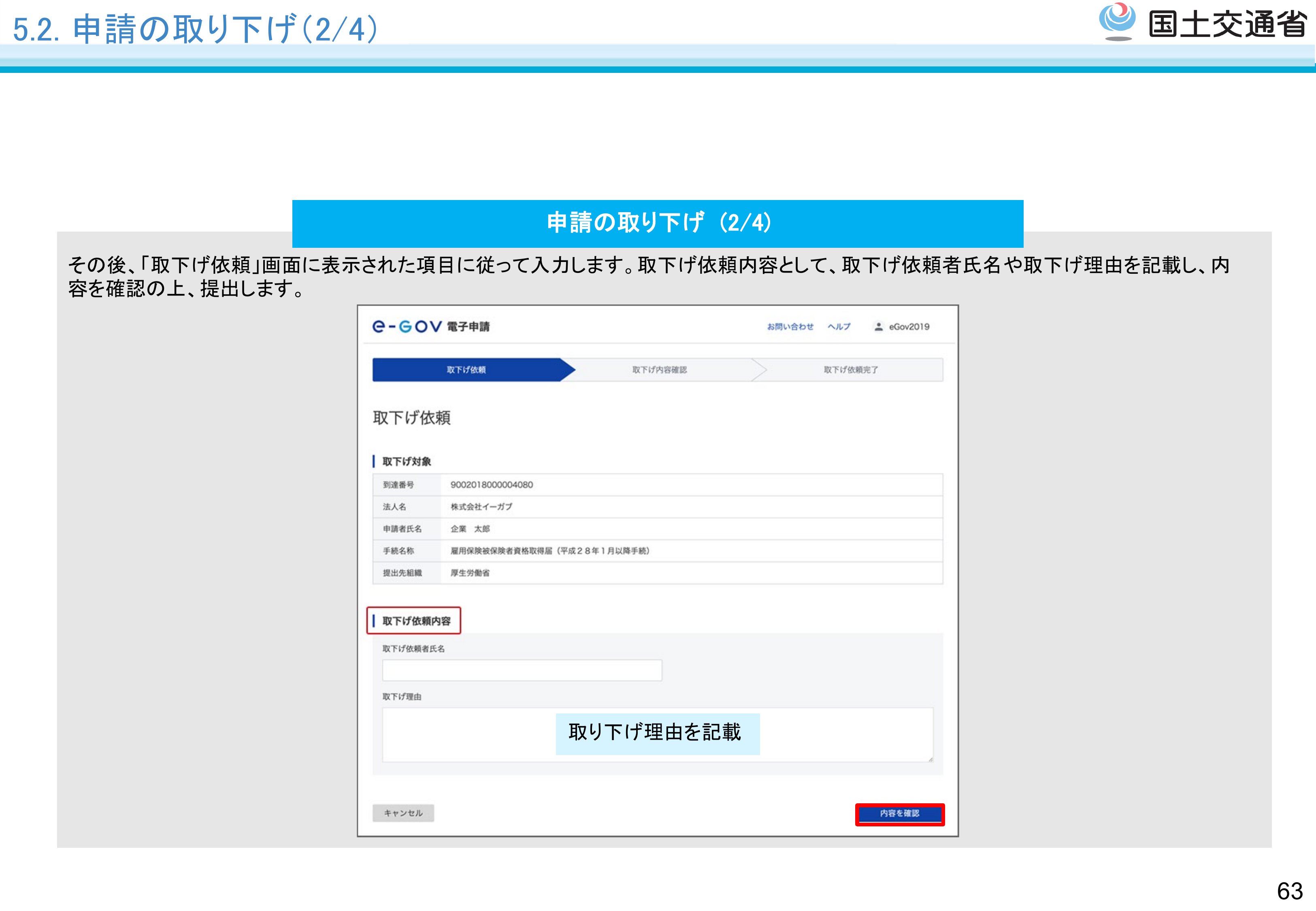
Task: Click the 申請の取り下げ (2/4) blue banner
Action: coord(658,223)
